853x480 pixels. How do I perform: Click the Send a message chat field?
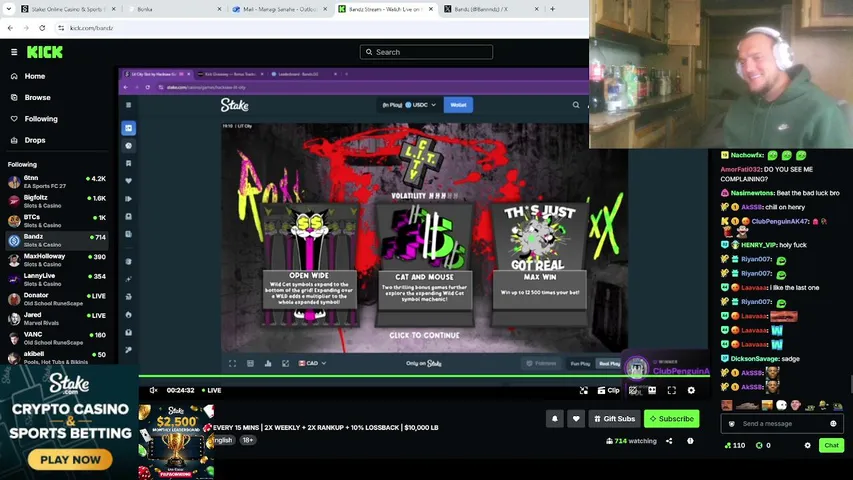click(782, 423)
